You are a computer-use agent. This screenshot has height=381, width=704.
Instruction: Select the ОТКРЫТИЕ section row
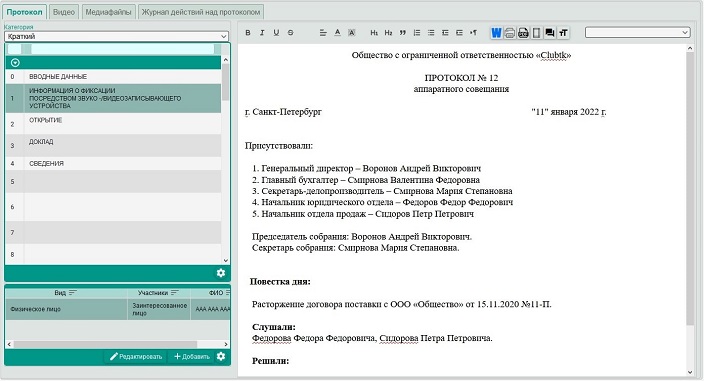[x=113, y=124]
